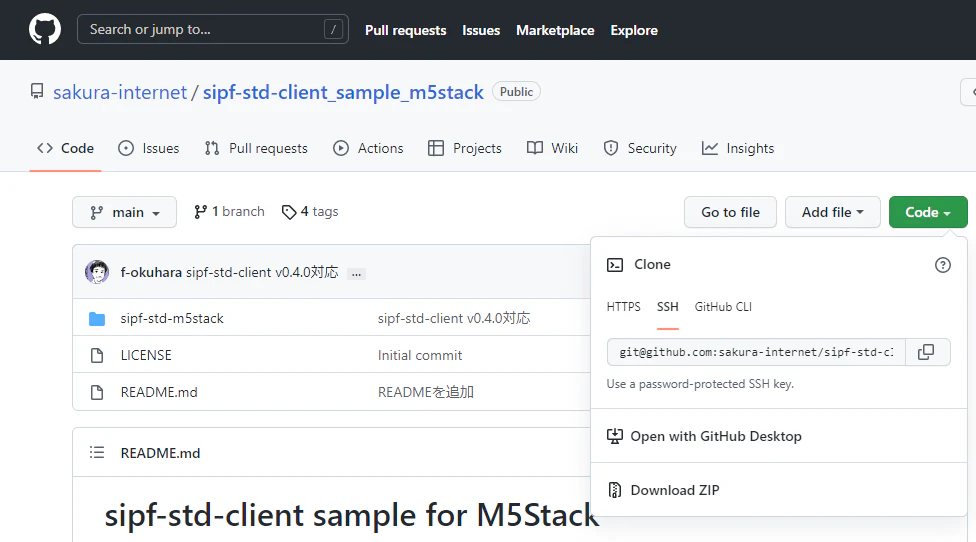Viewport: 976px width, 542px height.
Task: Open the Explore header link
Action: click(634, 30)
